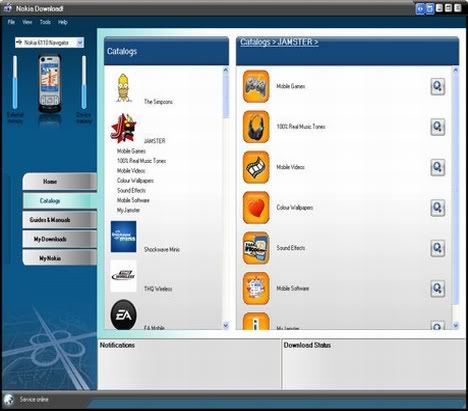Go to the Home tab

tap(60, 182)
